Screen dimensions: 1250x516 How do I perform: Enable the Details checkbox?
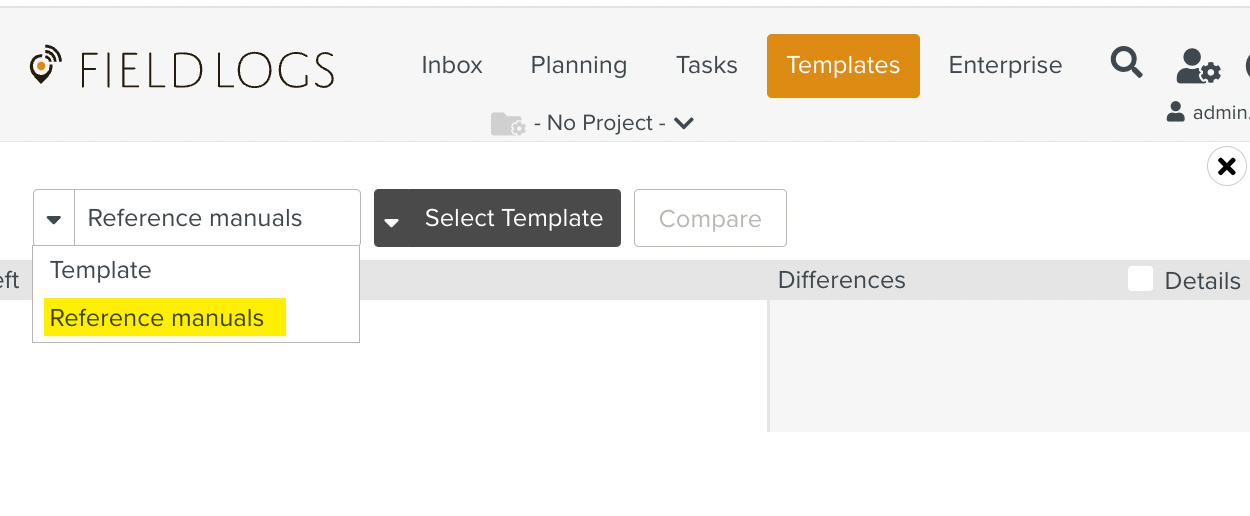[x=1140, y=280]
